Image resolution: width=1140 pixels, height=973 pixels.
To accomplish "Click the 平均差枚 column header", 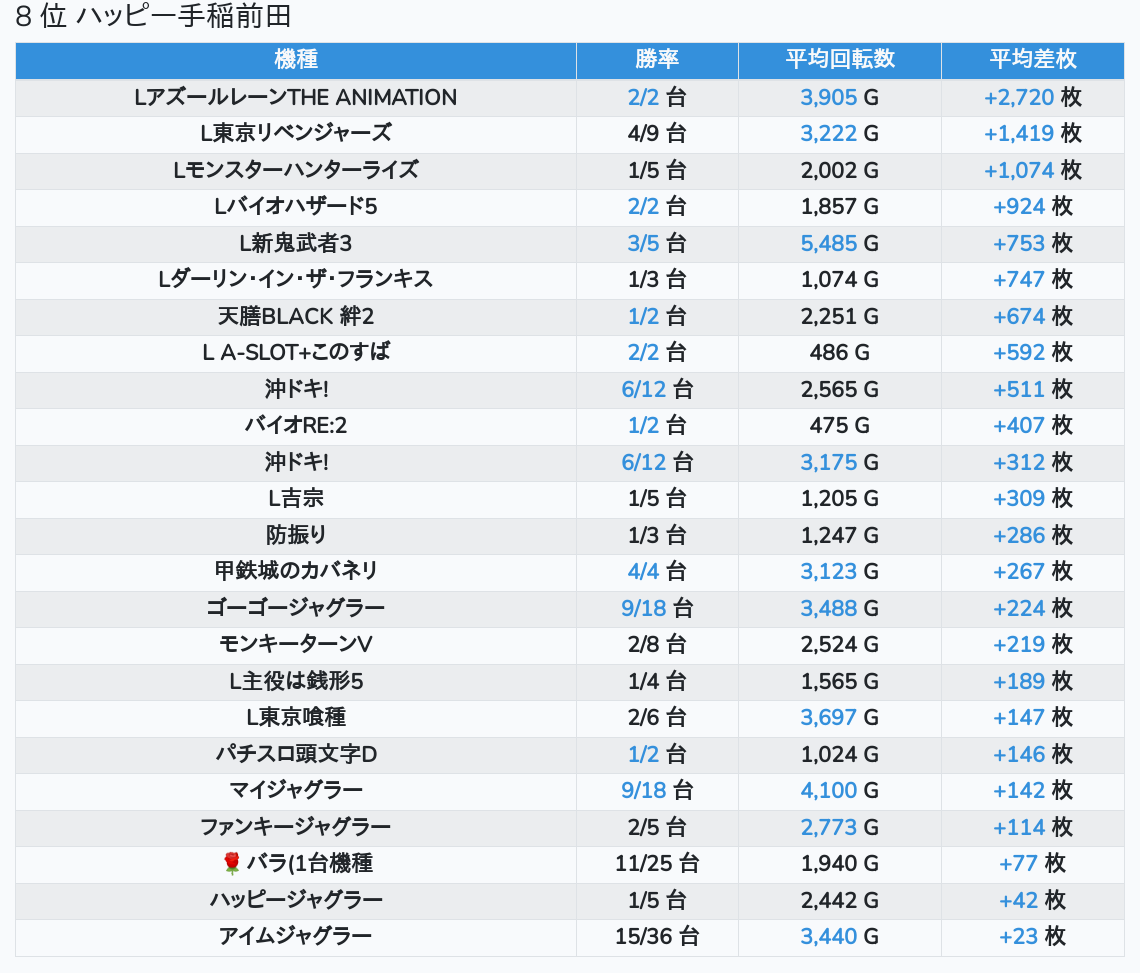I will 1032,60.
